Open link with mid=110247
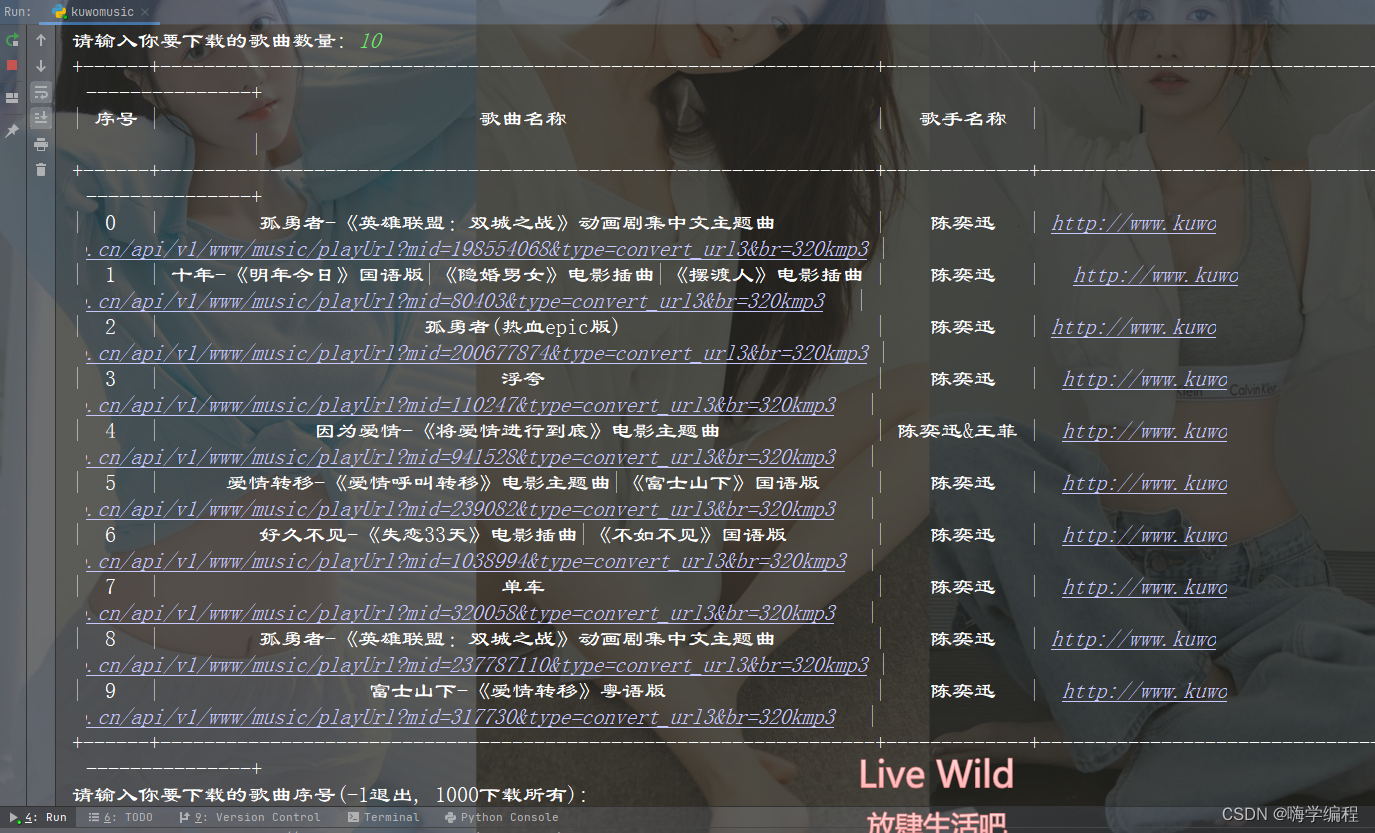 pyautogui.click(x=460, y=405)
